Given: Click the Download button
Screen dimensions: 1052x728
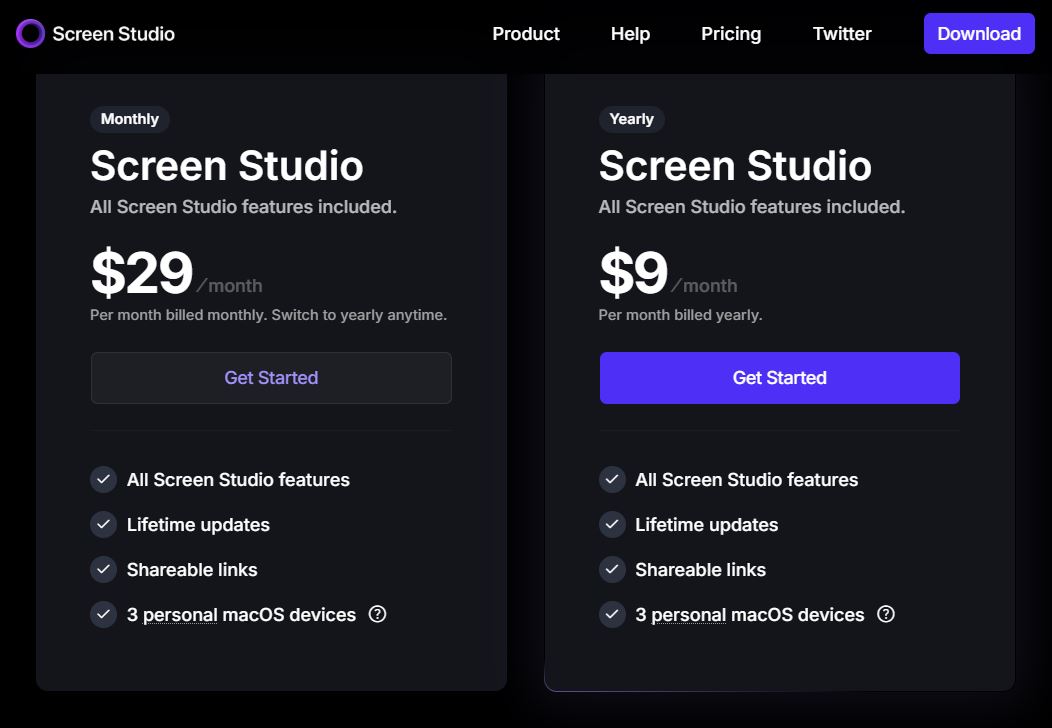Looking at the screenshot, I should click(979, 33).
